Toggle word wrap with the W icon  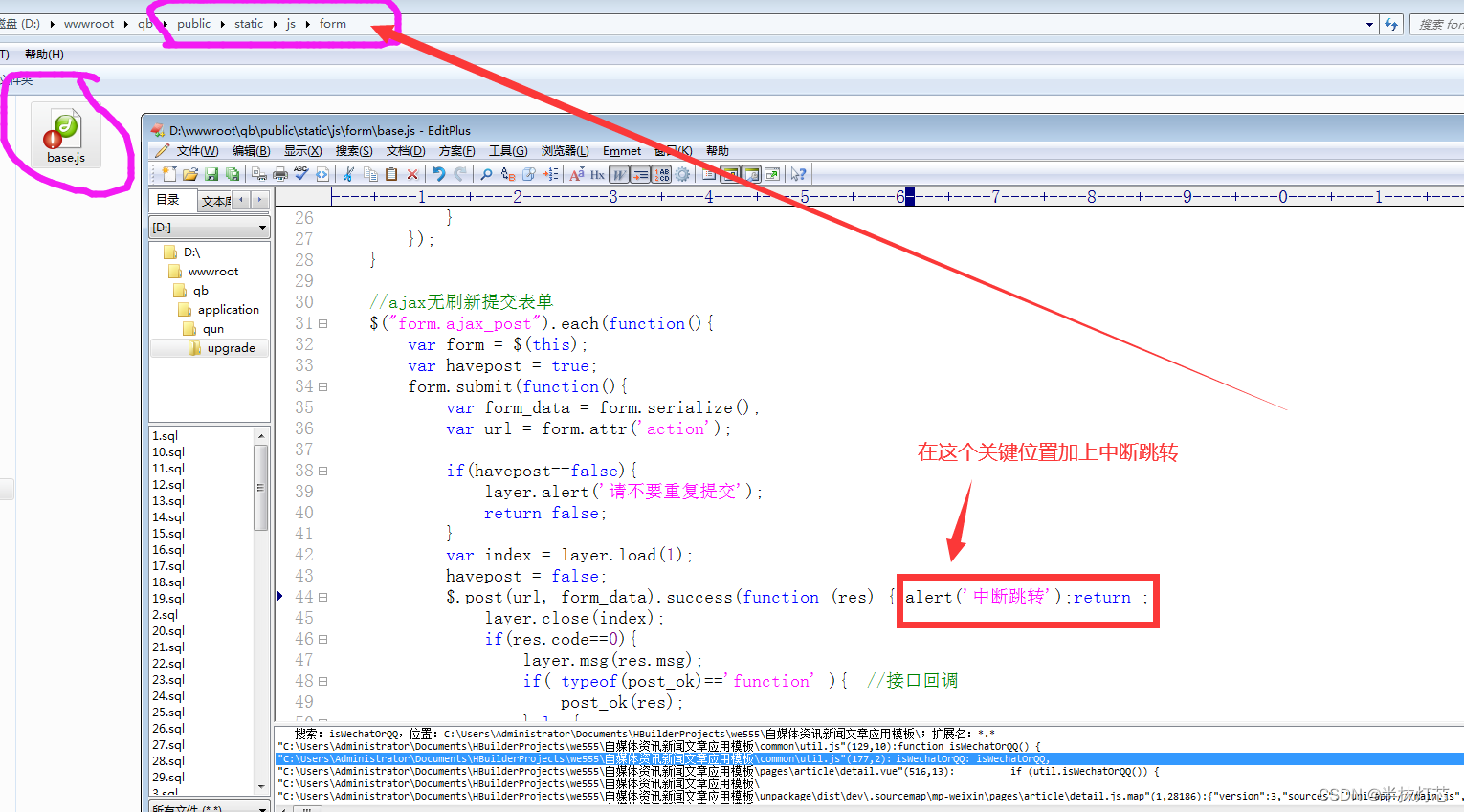tap(620, 173)
